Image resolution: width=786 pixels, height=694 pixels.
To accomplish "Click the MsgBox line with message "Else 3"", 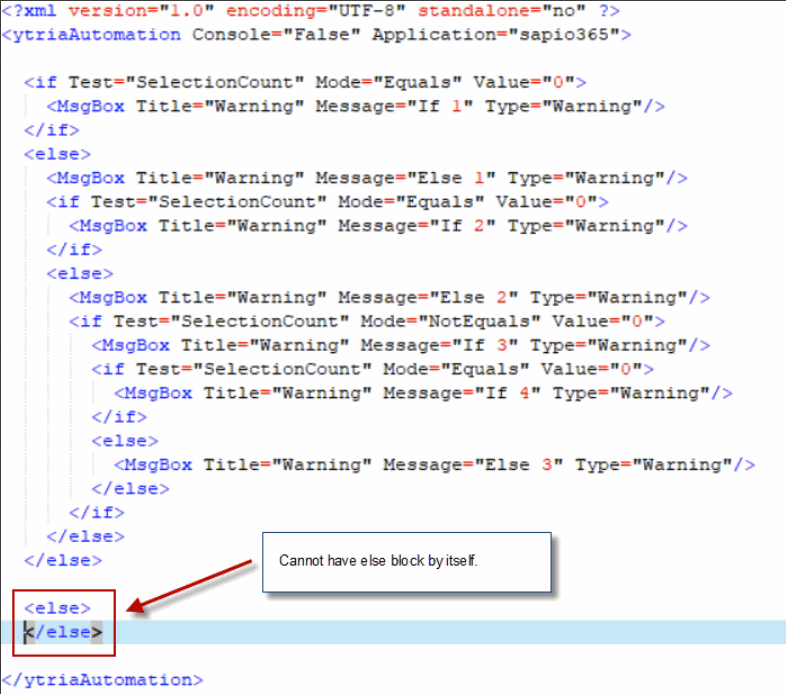I will [434, 465].
